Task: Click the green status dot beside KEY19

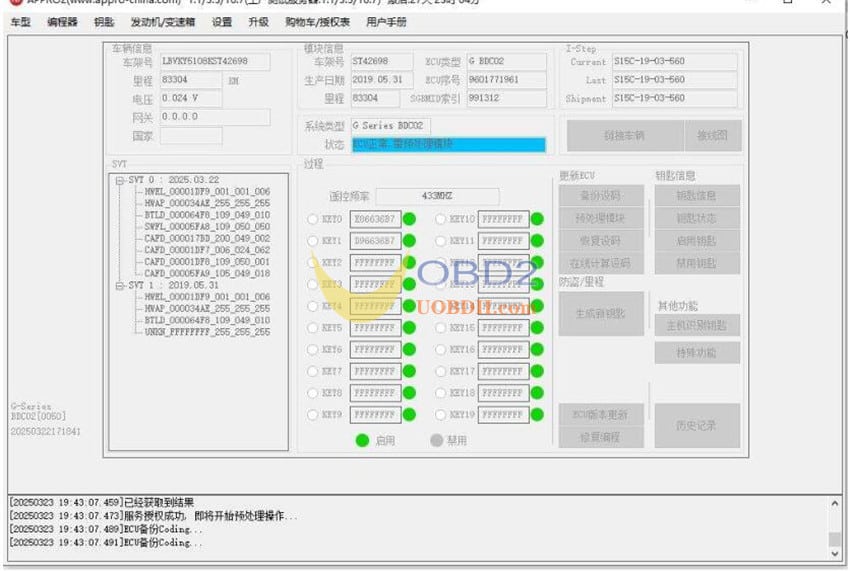Action: pos(537,415)
